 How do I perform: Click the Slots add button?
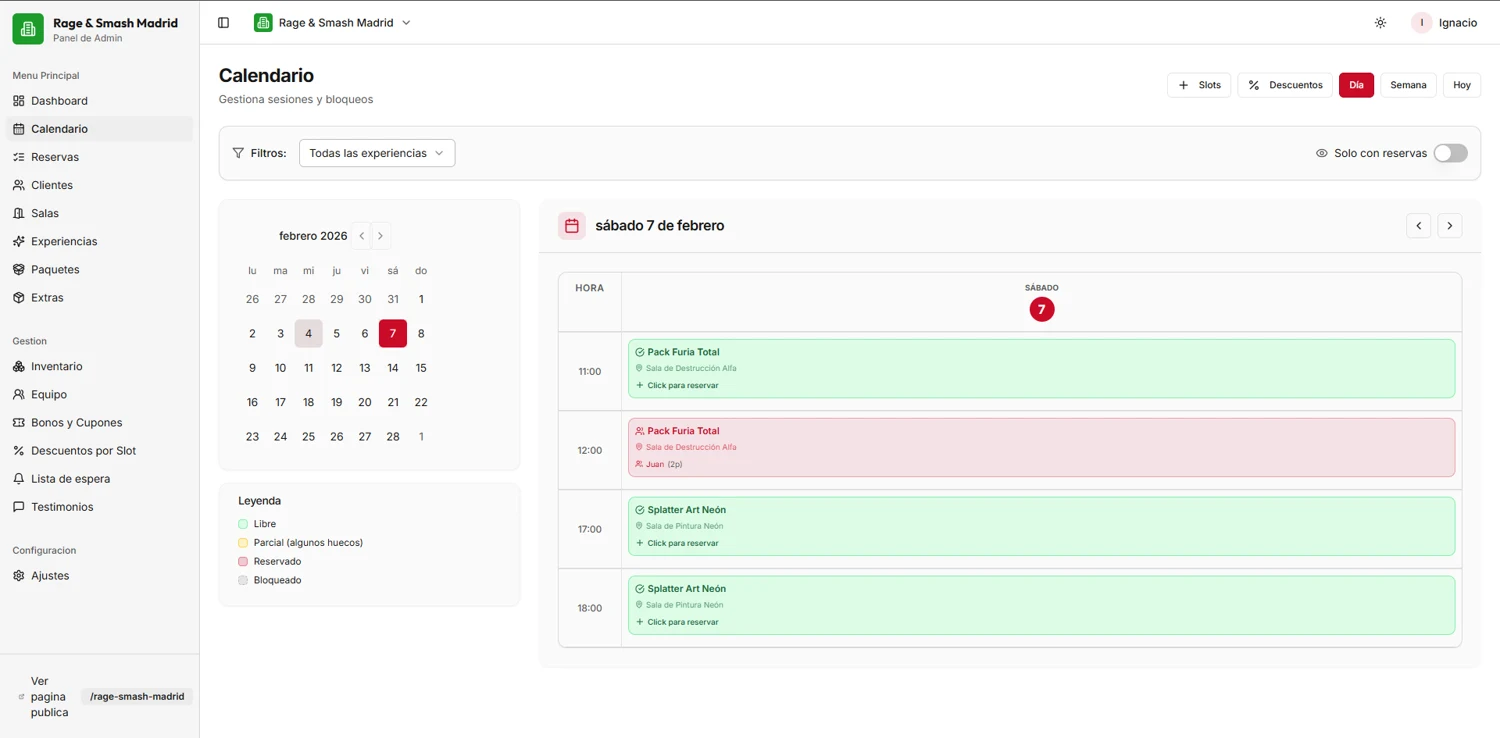1199,85
